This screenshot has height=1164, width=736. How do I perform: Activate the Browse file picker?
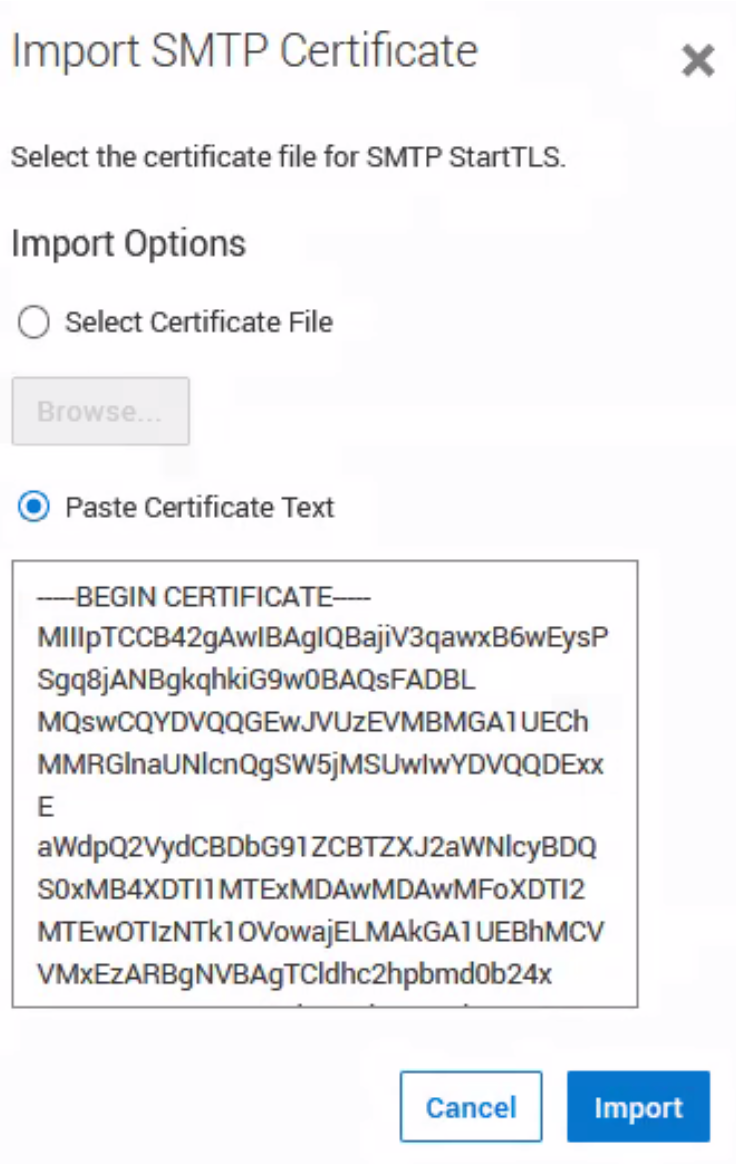[100, 411]
